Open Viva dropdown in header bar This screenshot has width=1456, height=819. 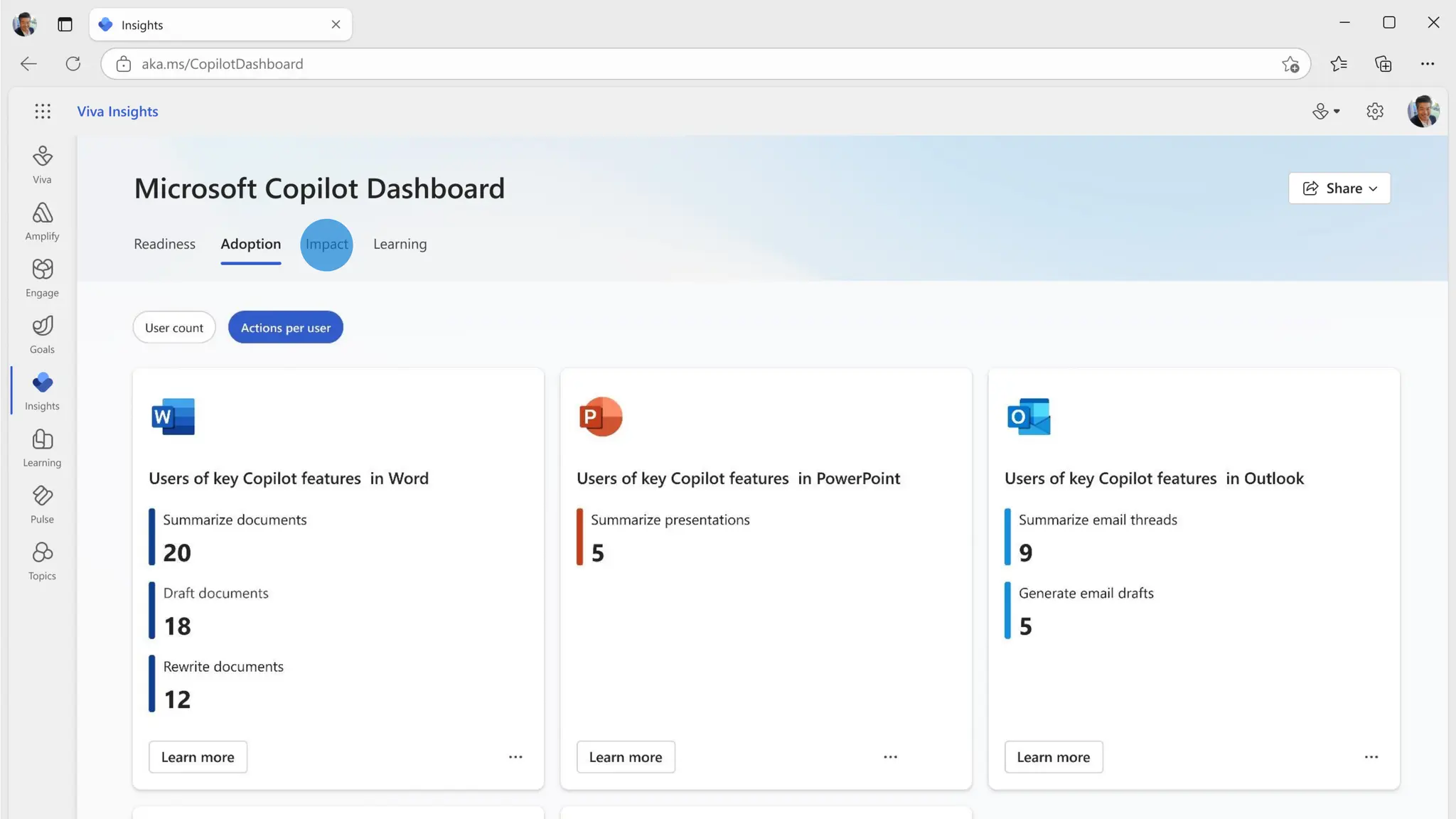click(1325, 112)
